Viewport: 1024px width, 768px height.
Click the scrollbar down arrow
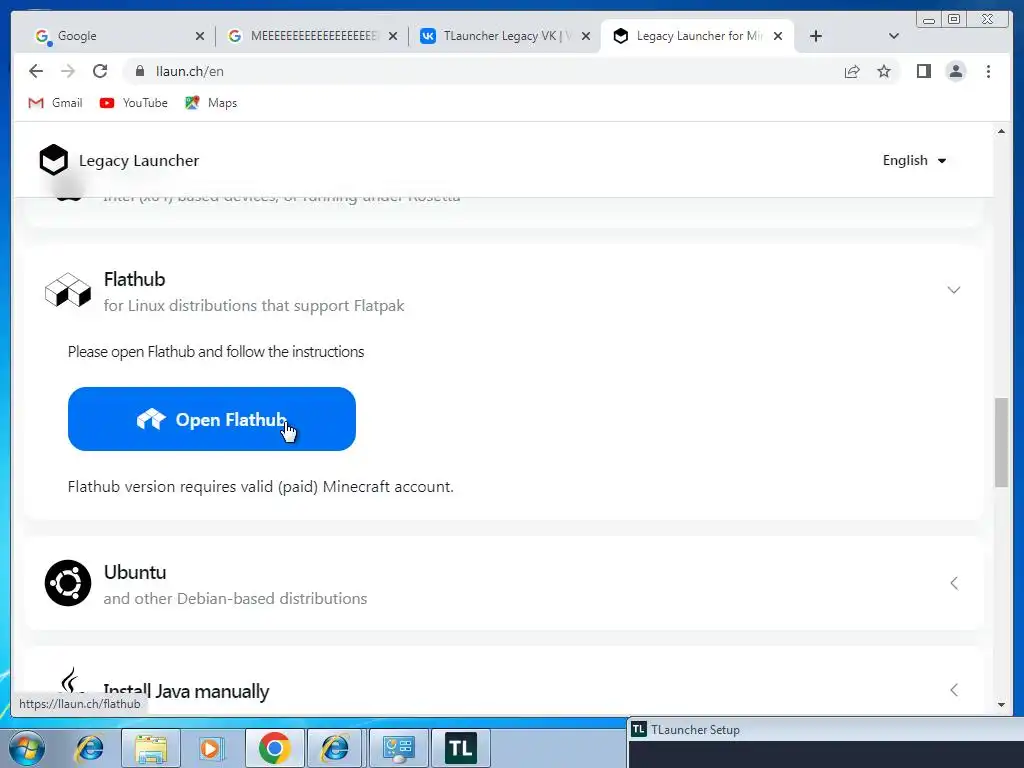pyautogui.click(x=1001, y=705)
